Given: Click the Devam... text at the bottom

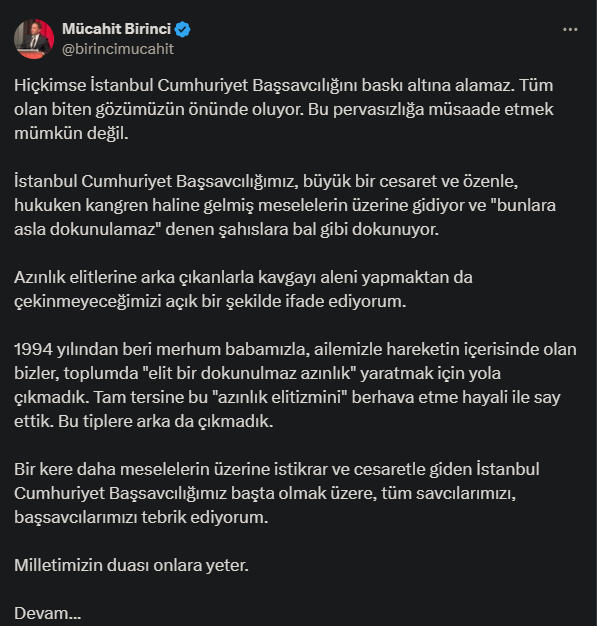Looking at the screenshot, I should coord(48,613).
